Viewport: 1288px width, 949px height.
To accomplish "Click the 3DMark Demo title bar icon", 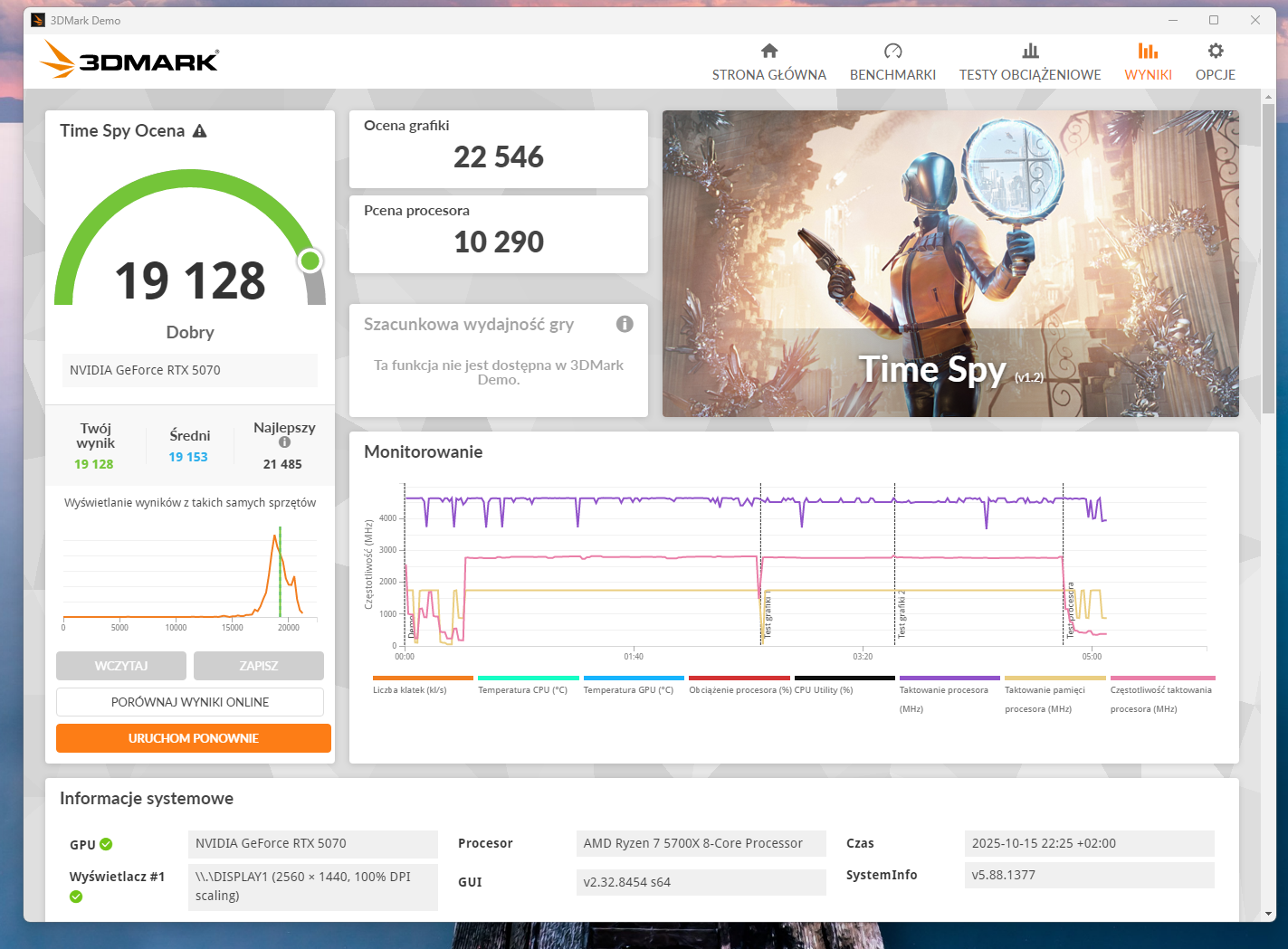I will coord(38,20).
